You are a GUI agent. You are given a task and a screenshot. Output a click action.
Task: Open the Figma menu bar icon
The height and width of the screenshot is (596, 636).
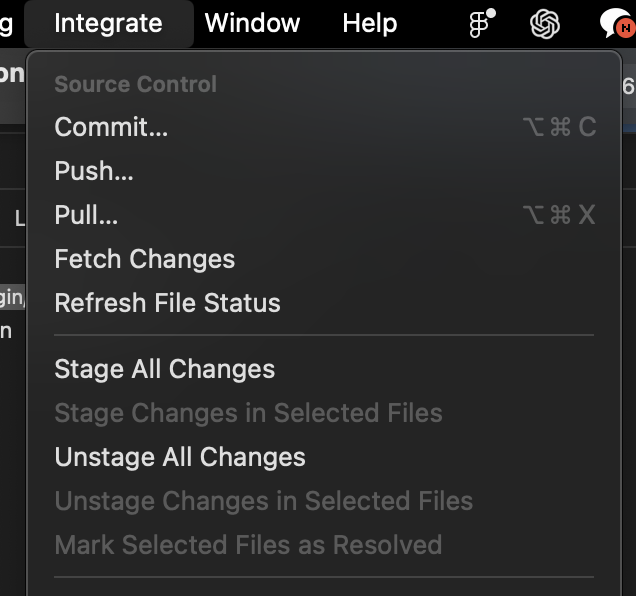(x=482, y=23)
